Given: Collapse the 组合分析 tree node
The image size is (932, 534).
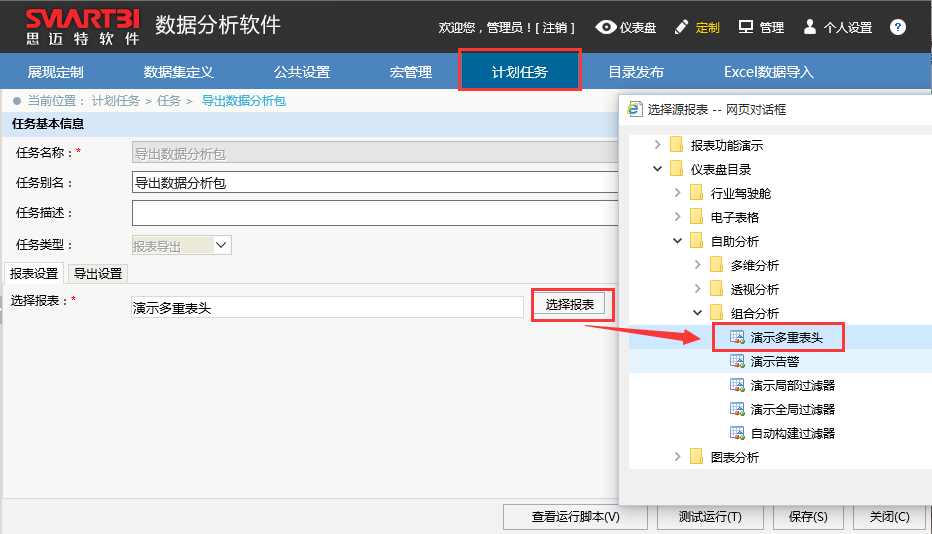Looking at the screenshot, I should 697,313.
